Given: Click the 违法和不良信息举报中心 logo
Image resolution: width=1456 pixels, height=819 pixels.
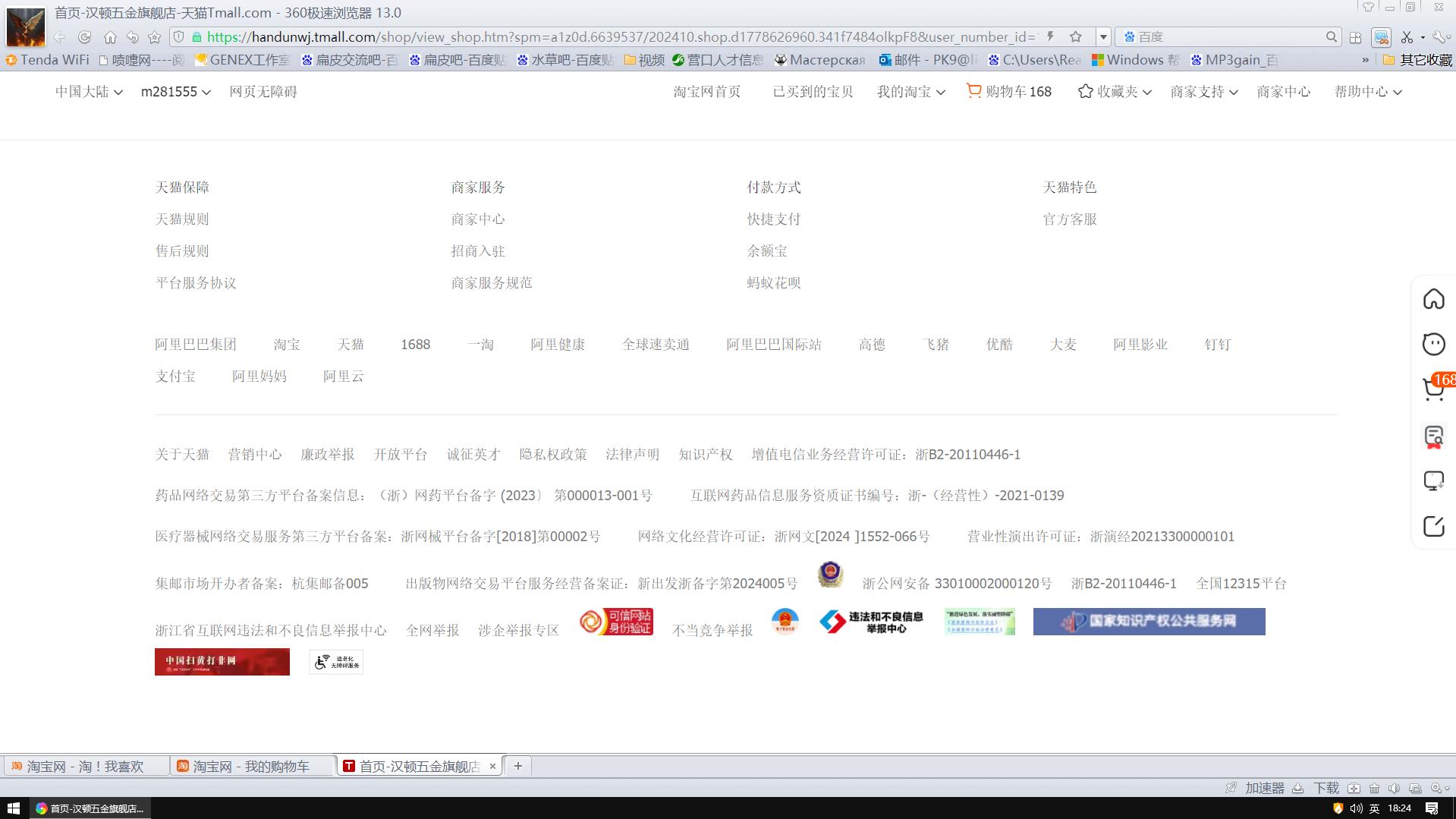Looking at the screenshot, I should coord(872,622).
